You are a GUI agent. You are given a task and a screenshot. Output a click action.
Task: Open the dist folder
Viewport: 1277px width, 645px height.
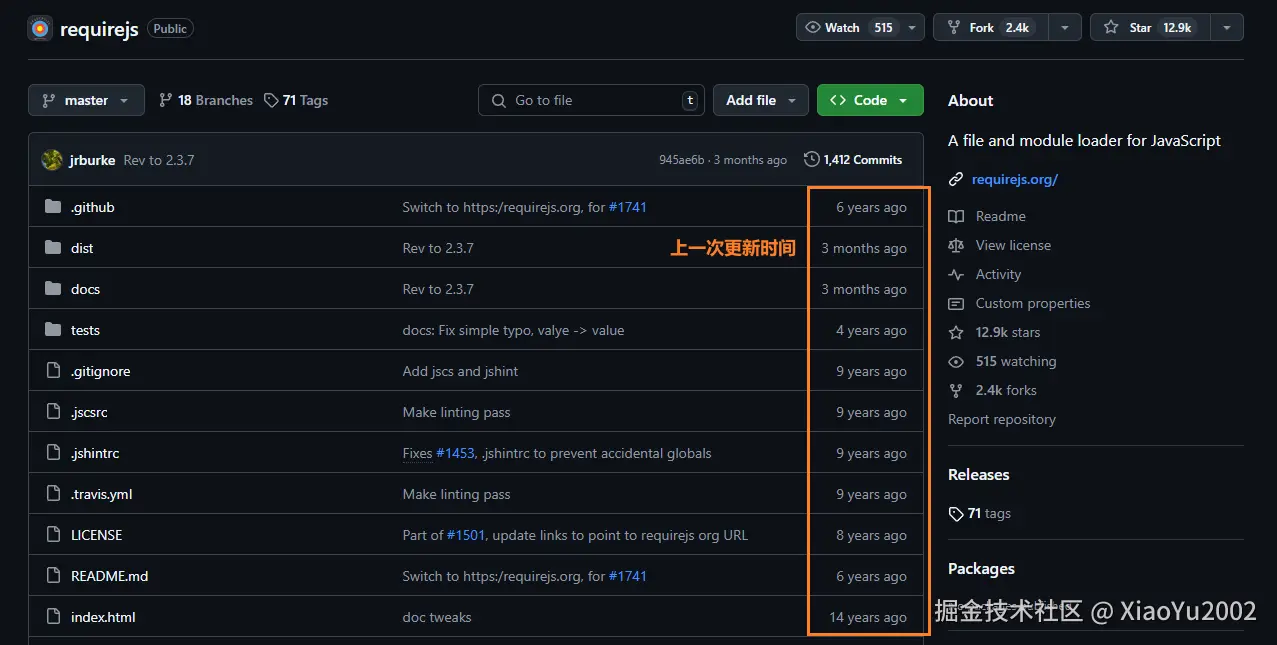[x=82, y=248]
